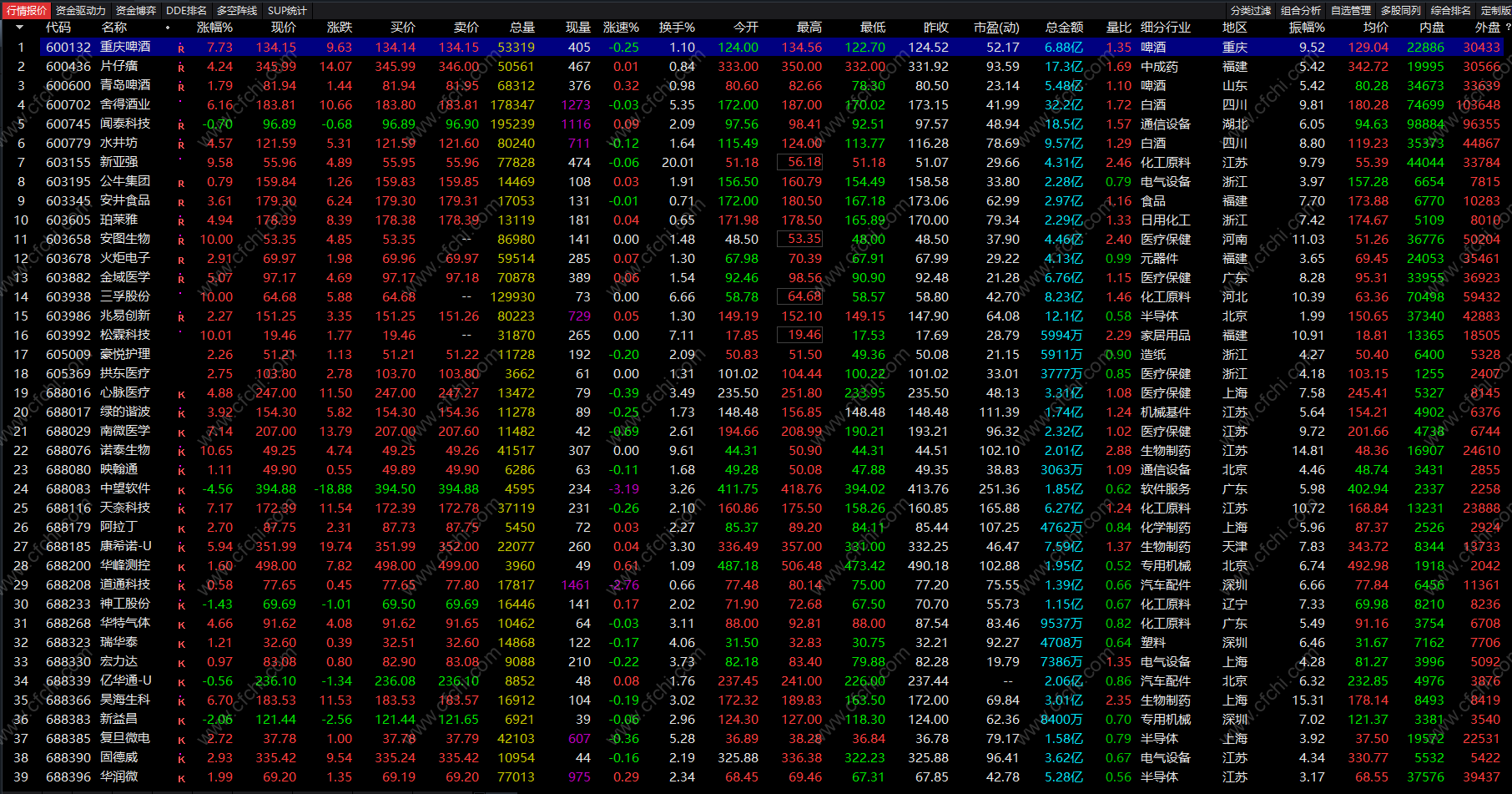The image size is (1512, 794).
Task: Open the SUP统计 tab
Action: (x=287, y=10)
